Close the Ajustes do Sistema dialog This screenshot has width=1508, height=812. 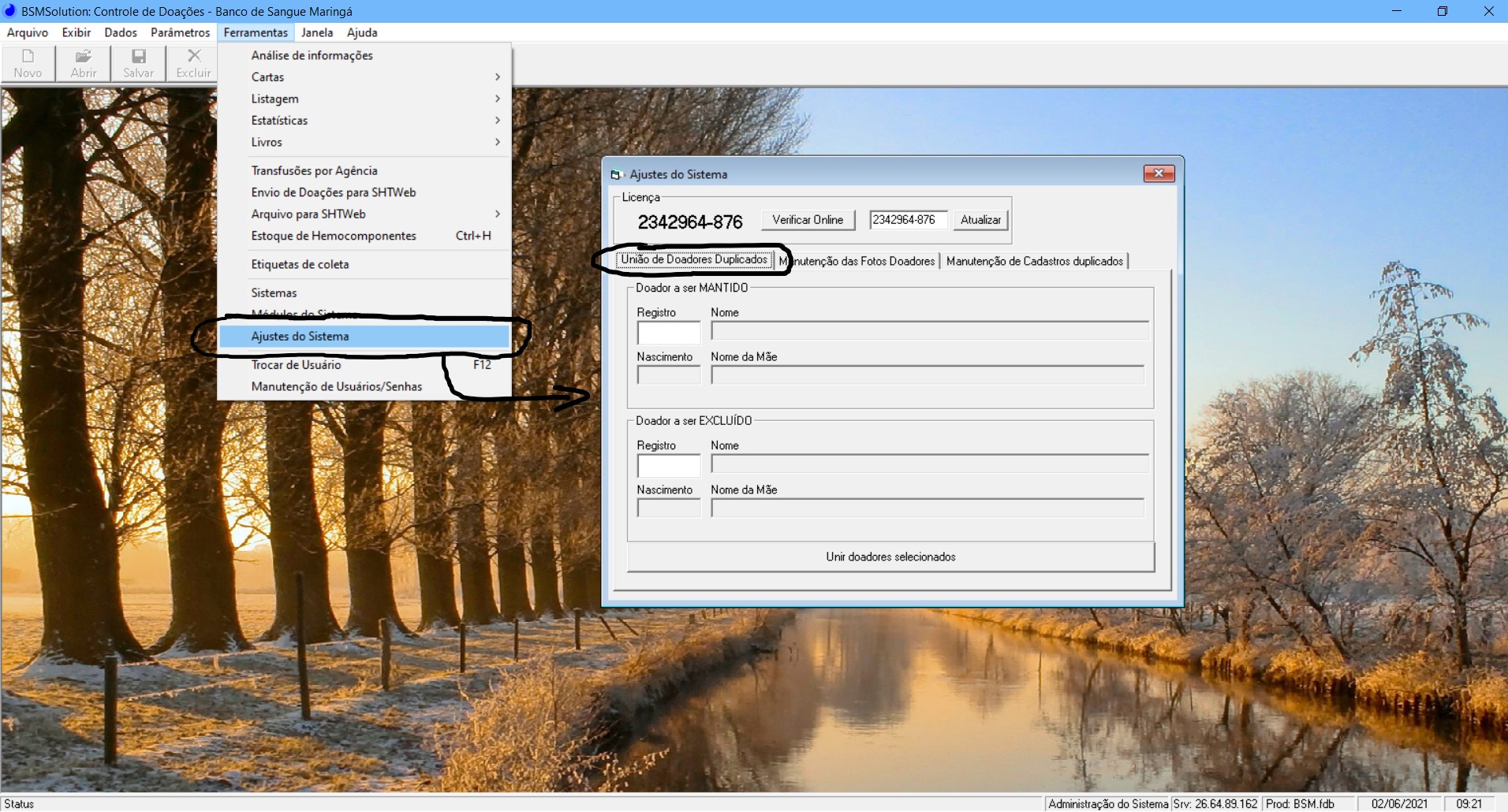(1158, 173)
